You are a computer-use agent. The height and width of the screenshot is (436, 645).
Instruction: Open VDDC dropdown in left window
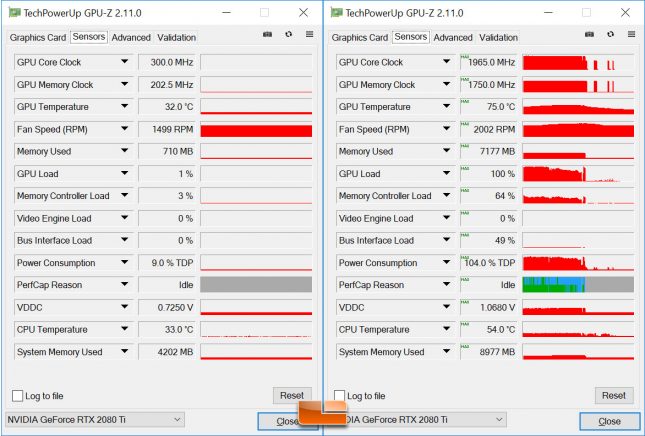124,307
